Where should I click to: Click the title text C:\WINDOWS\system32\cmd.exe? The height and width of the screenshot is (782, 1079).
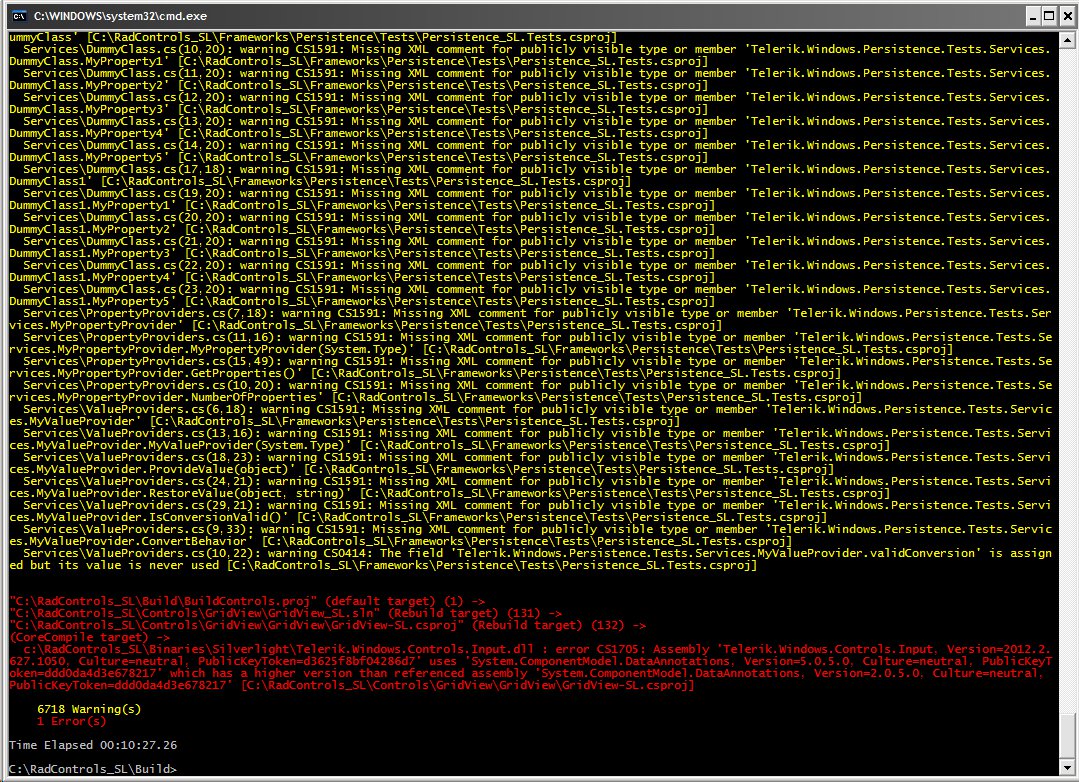pyautogui.click(x=120, y=16)
